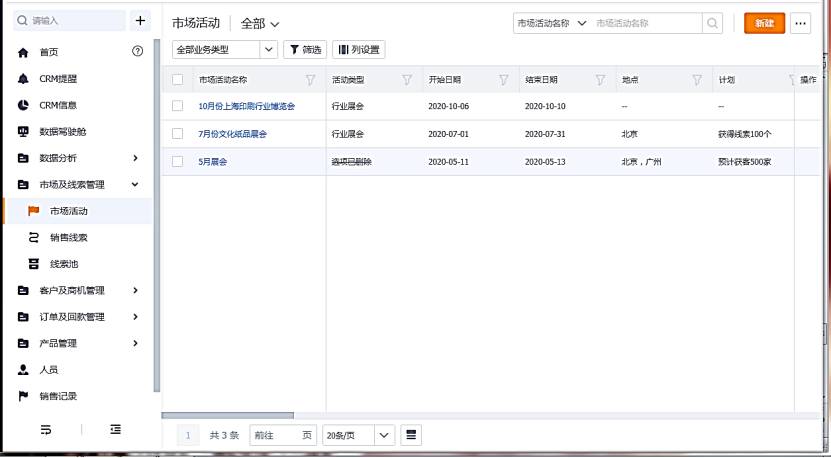Click the 预计获客500家 plan cell
This screenshot has width=831, height=458.
(745, 162)
